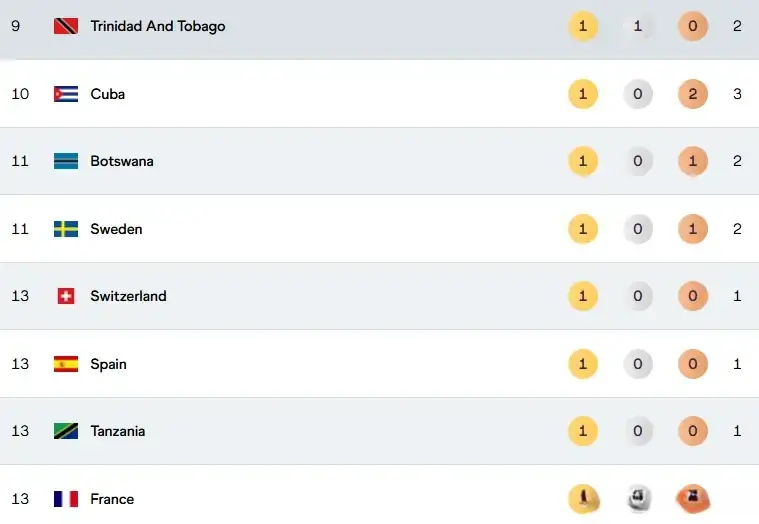The image size is (759, 524).
Task: Click Cuba's bronze medal count badge
Action: click(692, 94)
